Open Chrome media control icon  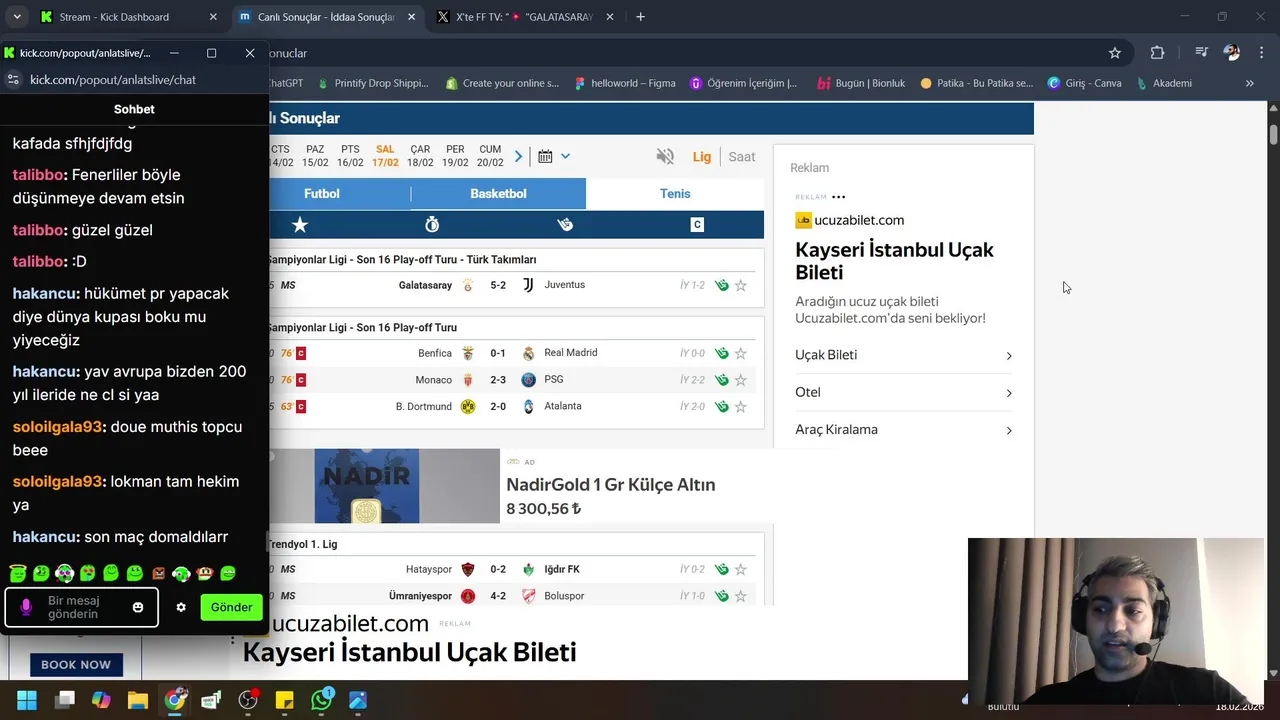(1201, 53)
